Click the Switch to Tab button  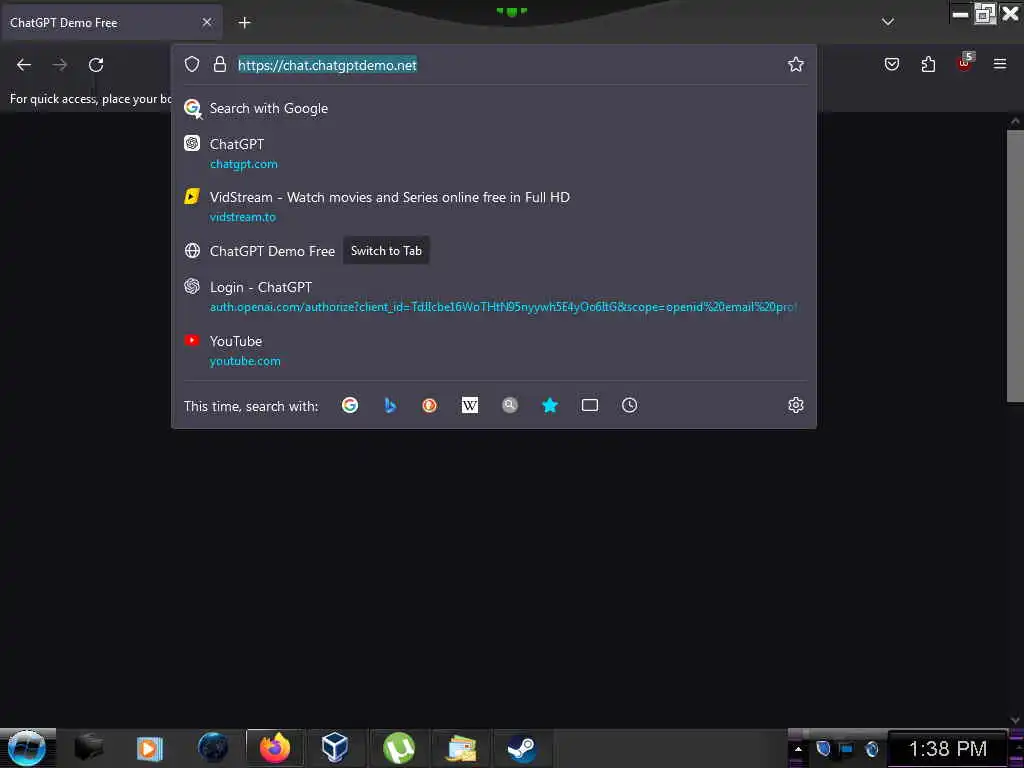[386, 251]
